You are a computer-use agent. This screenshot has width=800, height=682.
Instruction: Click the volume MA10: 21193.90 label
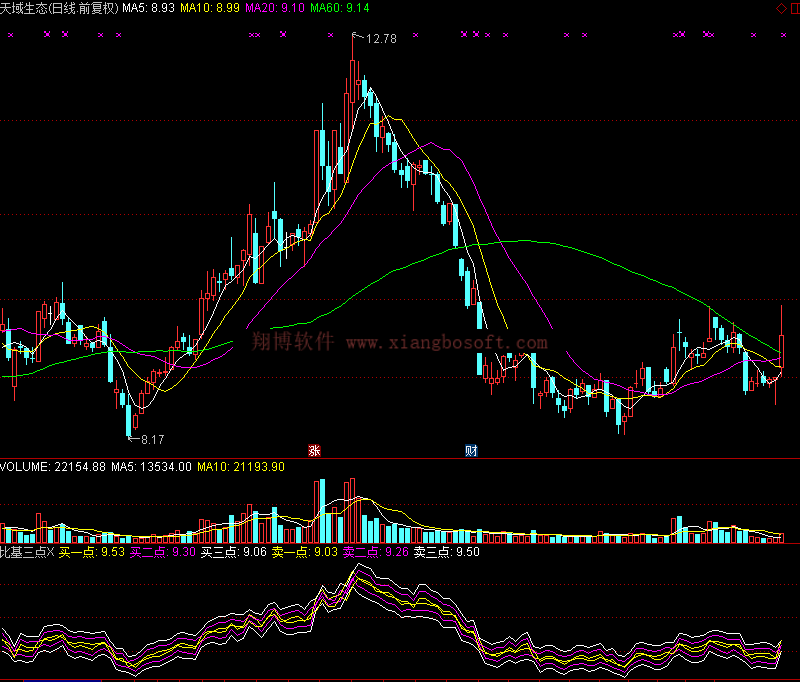coord(241,467)
